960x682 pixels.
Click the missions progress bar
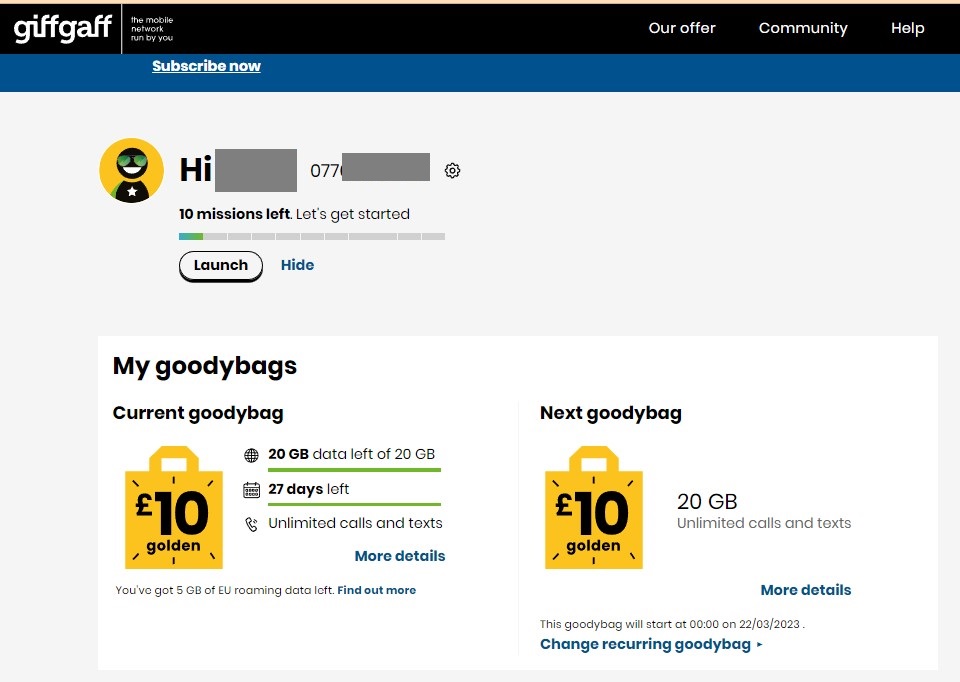(x=312, y=236)
